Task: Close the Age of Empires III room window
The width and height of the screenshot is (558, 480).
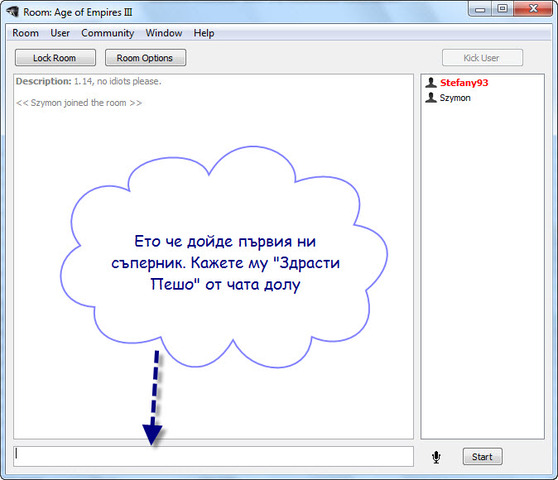Action: [533, 9]
